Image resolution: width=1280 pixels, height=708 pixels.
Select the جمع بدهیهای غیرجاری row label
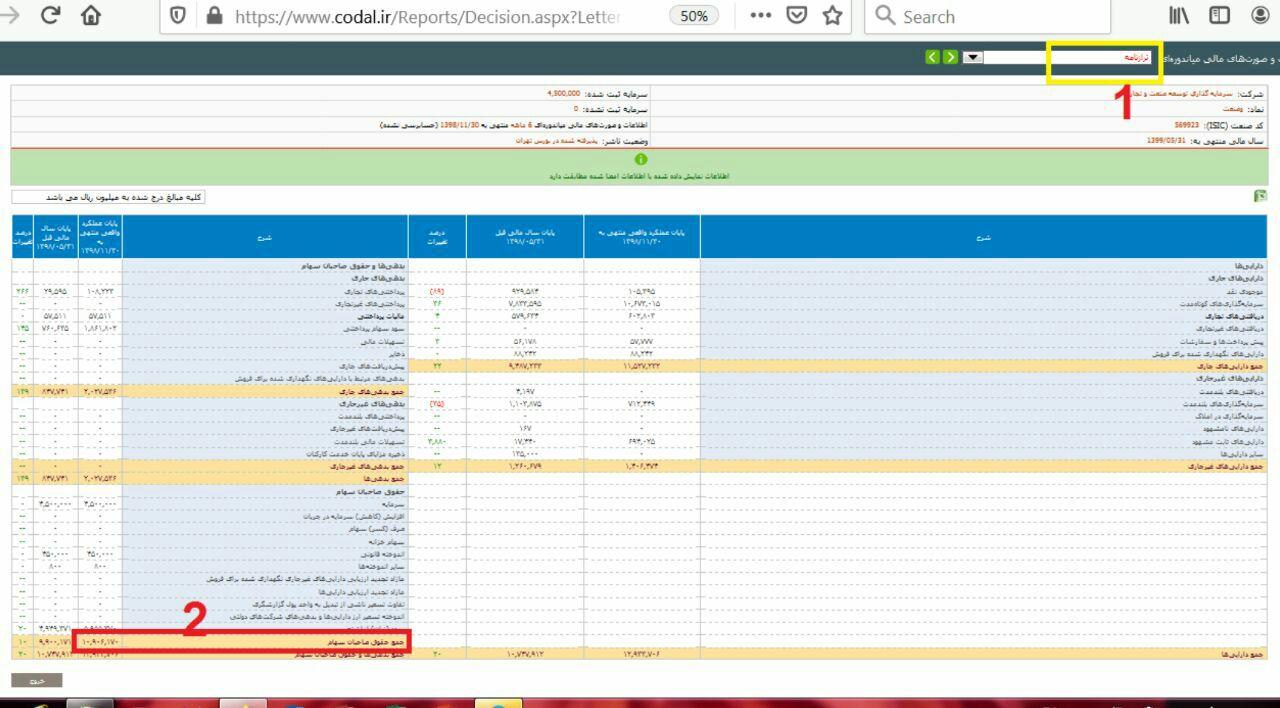[368, 466]
